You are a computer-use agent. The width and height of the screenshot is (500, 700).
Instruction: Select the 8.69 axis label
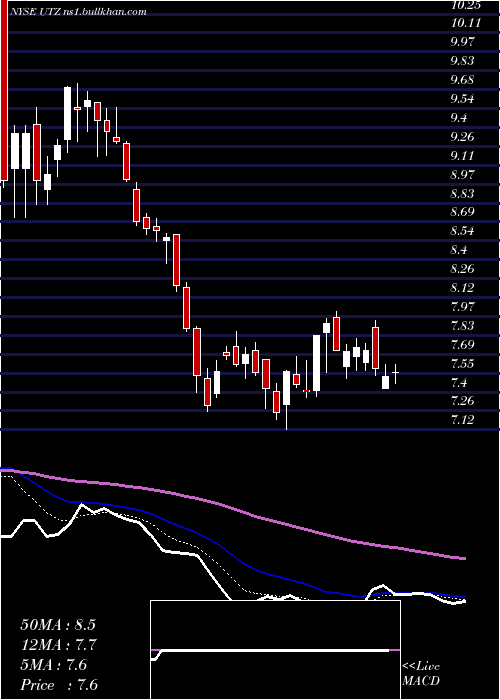[x=464, y=212]
